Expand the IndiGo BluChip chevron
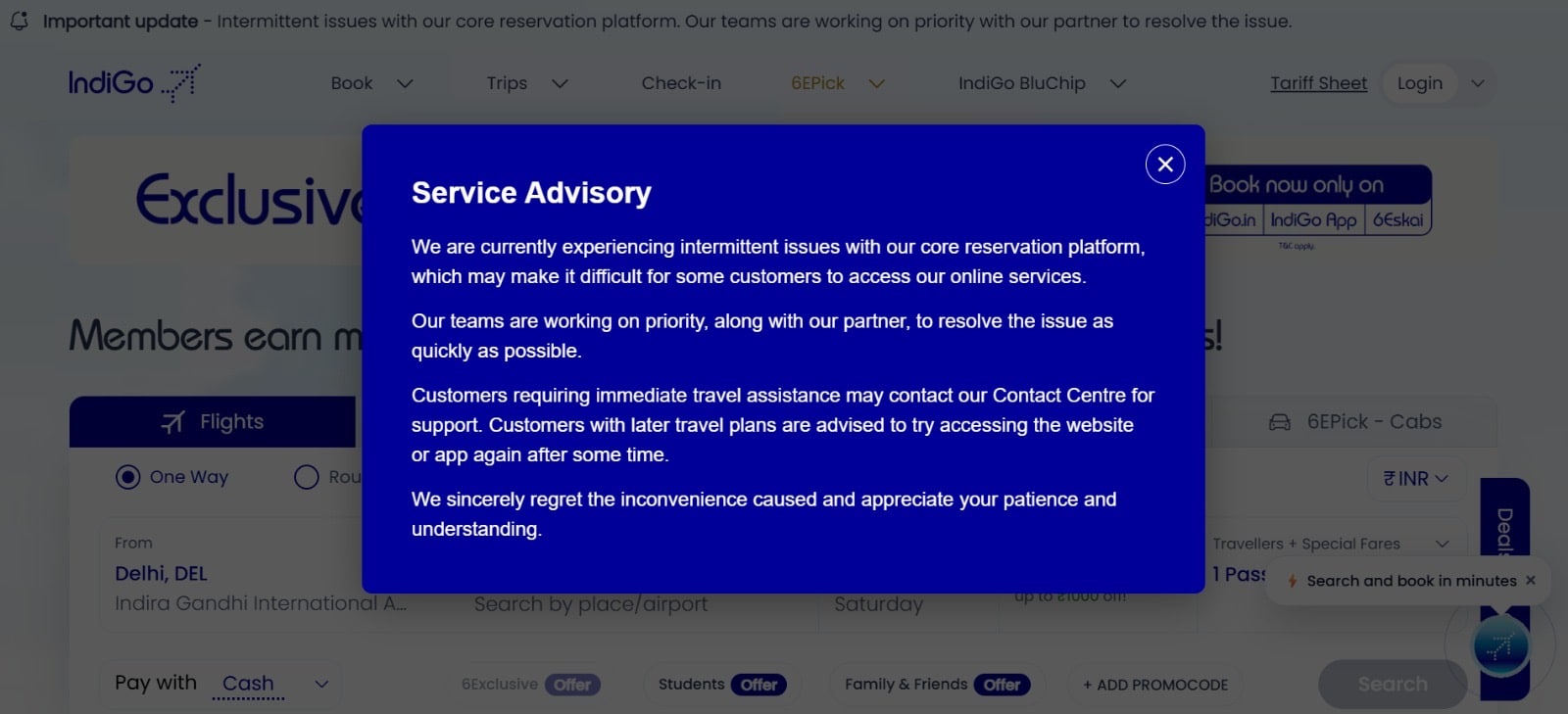Screen dimensions: 1568x714 pyautogui.click(x=1117, y=84)
